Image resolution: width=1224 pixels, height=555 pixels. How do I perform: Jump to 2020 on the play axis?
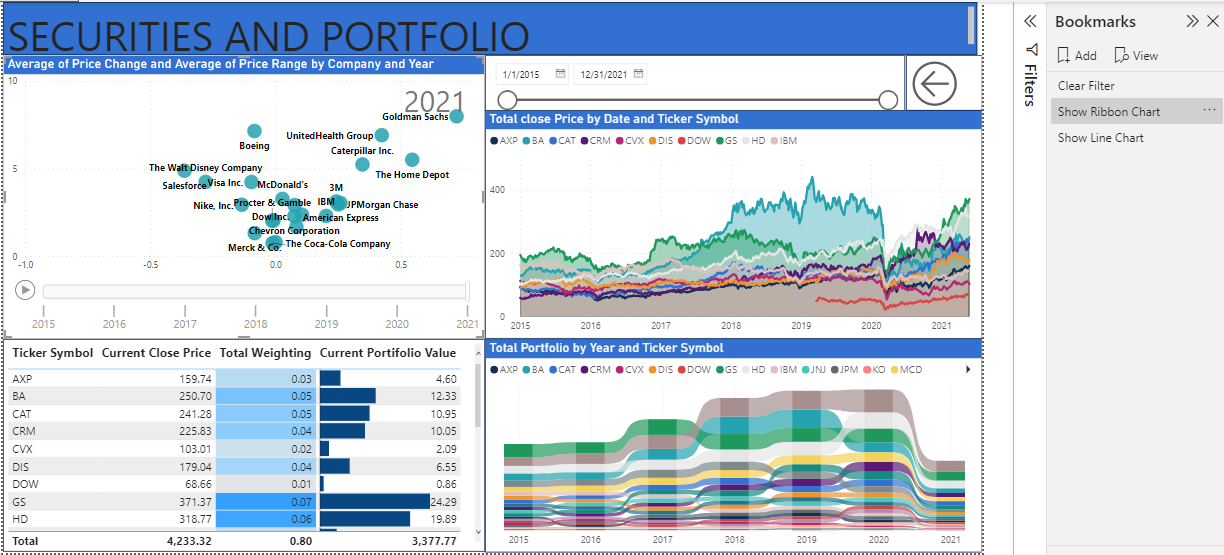point(397,323)
